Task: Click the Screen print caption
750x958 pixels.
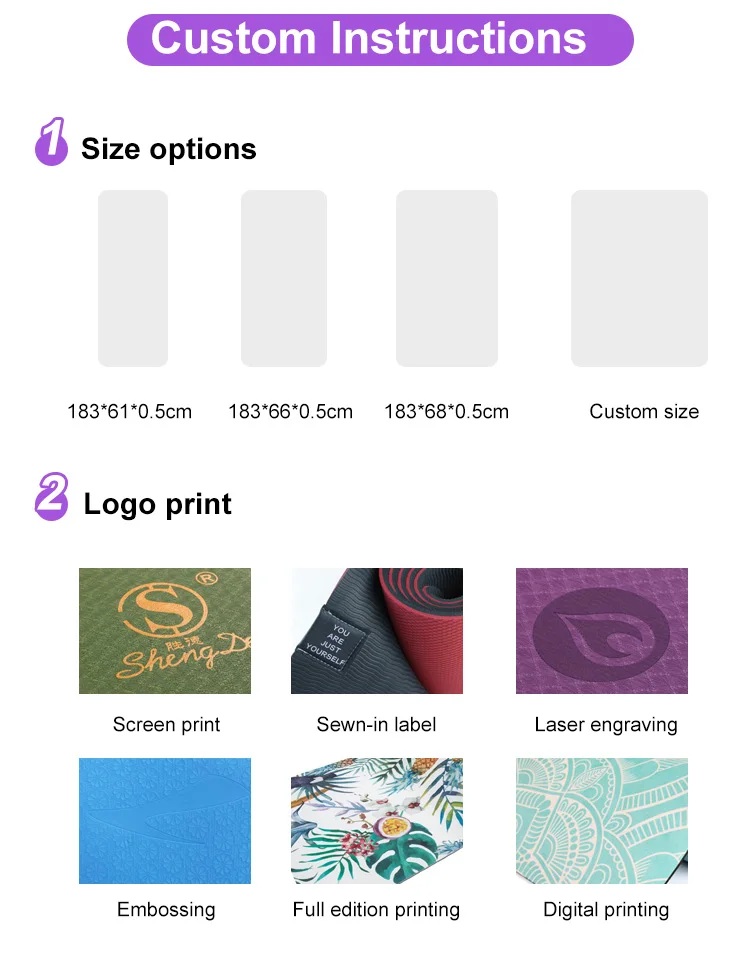Action: click(x=166, y=725)
